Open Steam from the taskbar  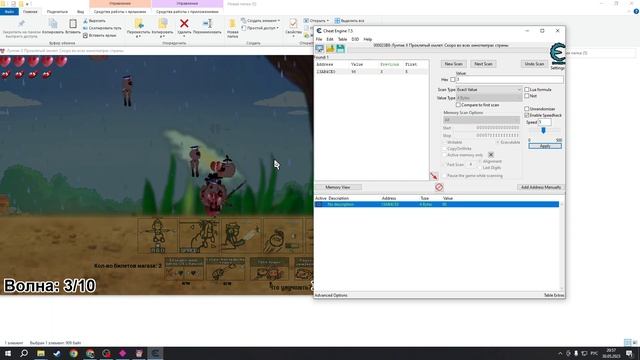[x=57, y=353]
